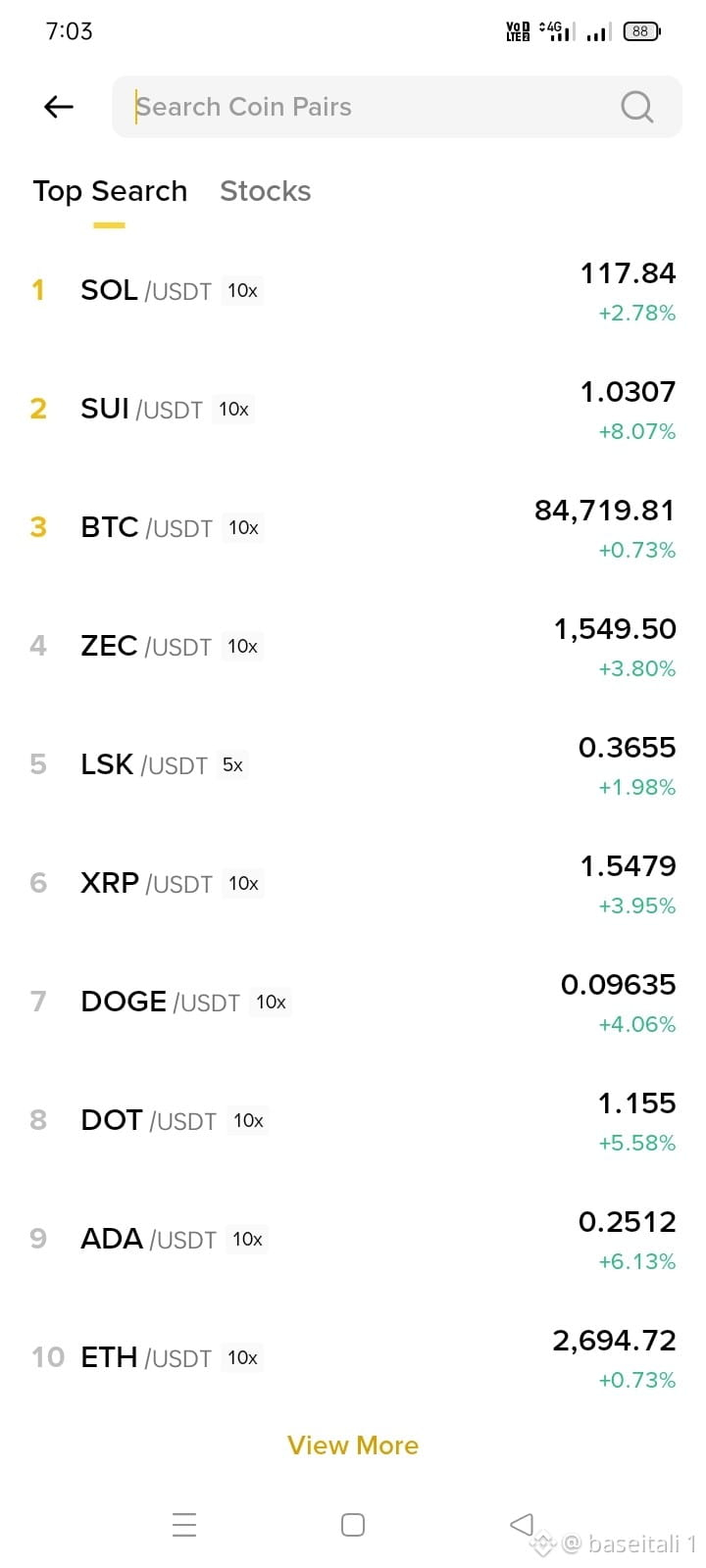The height and width of the screenshot is (1568, 706).
Task: Choose the LSK/USDT 5x pair
Action: (353, 766)
